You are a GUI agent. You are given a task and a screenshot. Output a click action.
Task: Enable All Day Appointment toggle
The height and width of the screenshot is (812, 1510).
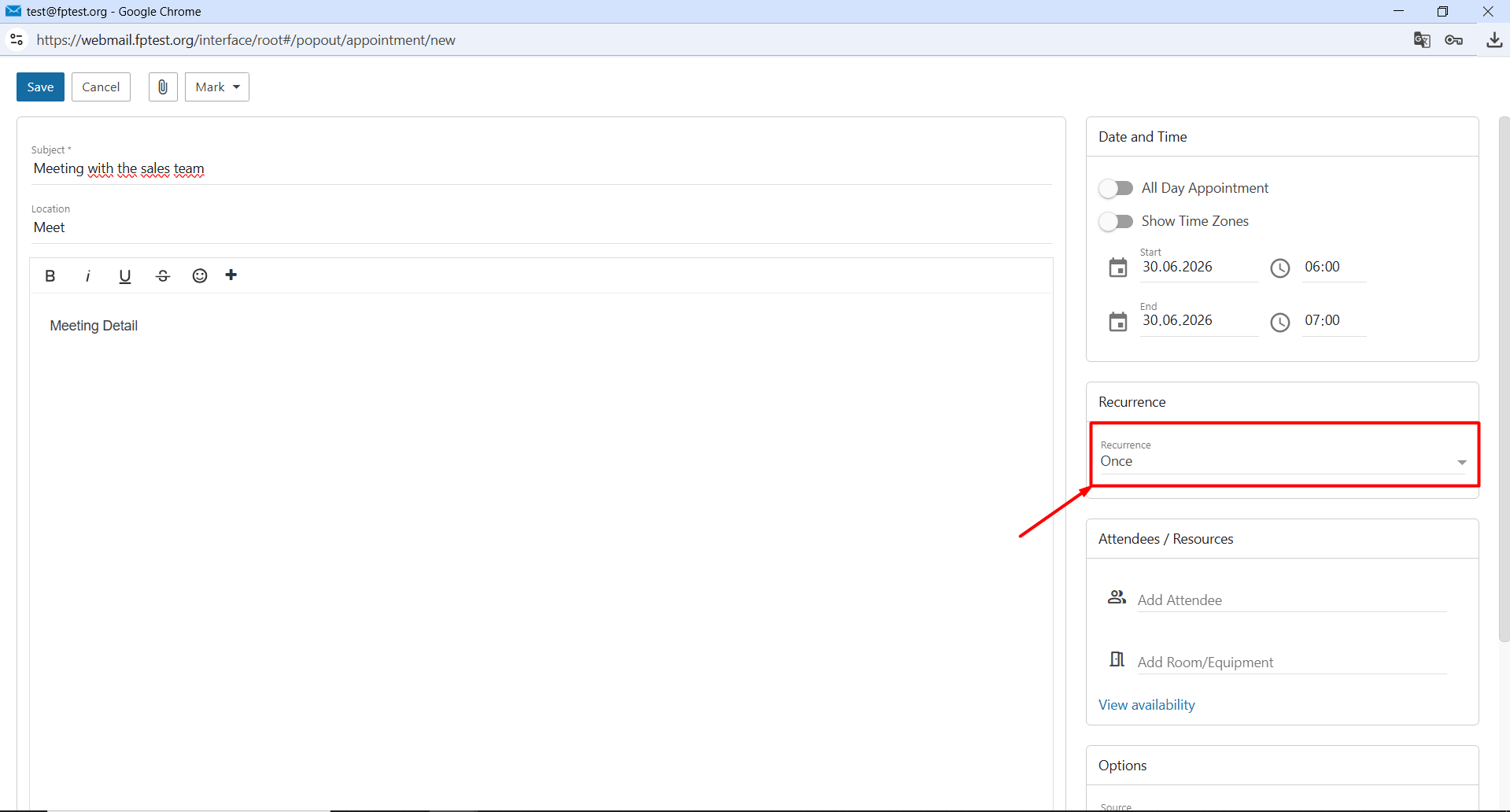pyautogui.click(x=1116, y=188)
